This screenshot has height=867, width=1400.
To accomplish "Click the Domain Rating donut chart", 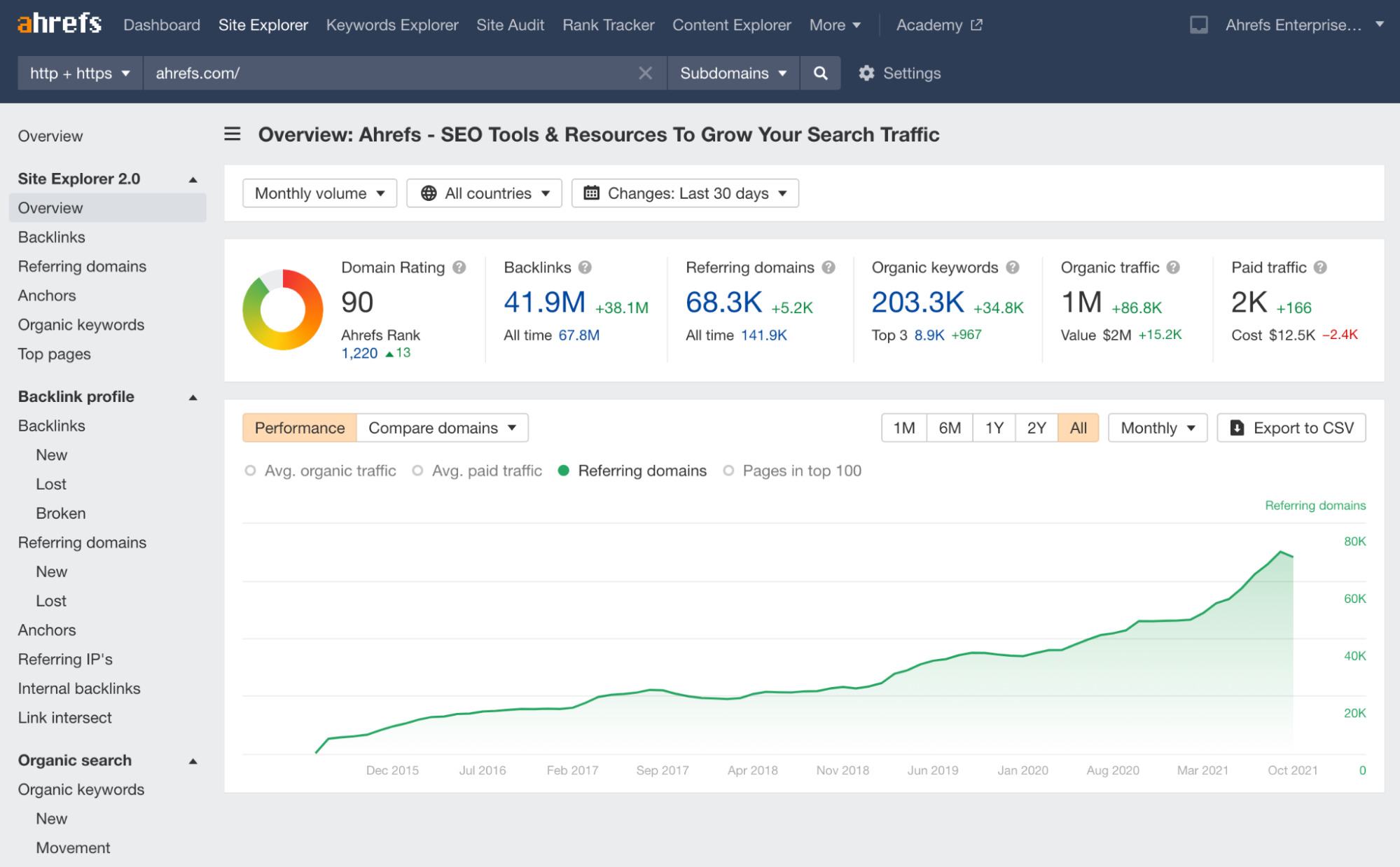I will coord(283,310).
